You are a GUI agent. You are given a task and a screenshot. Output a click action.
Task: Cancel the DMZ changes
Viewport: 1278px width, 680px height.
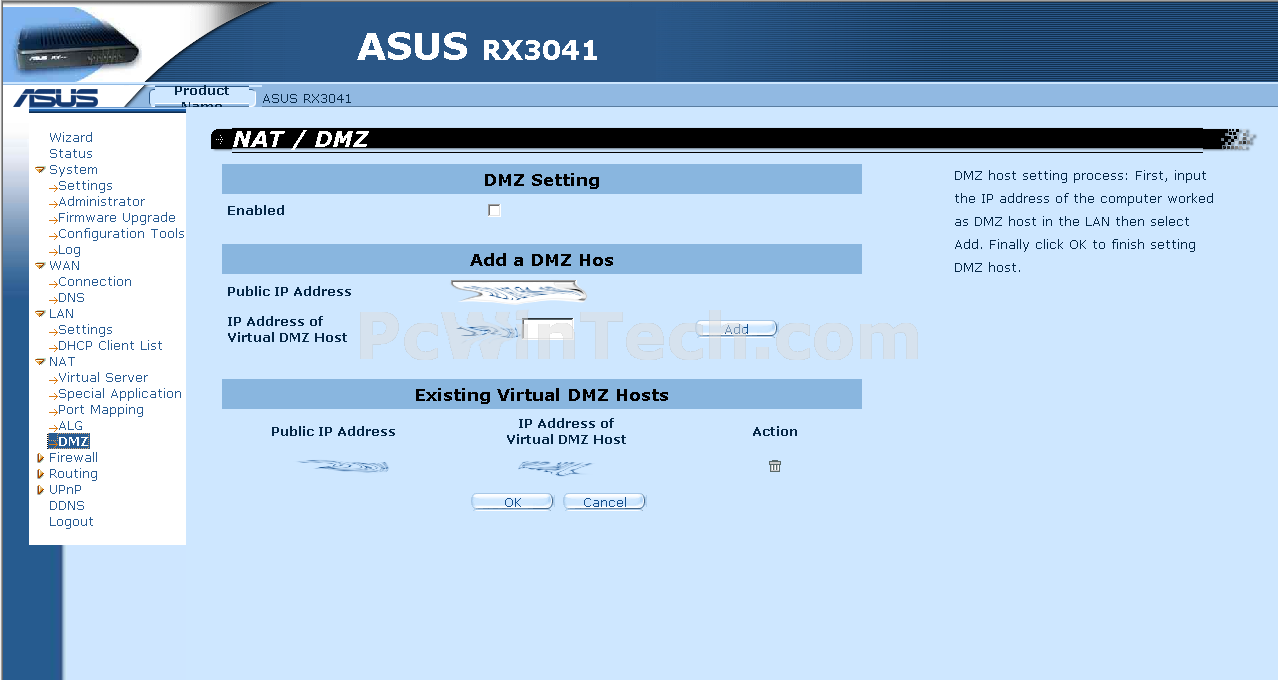tap(604, 502)
